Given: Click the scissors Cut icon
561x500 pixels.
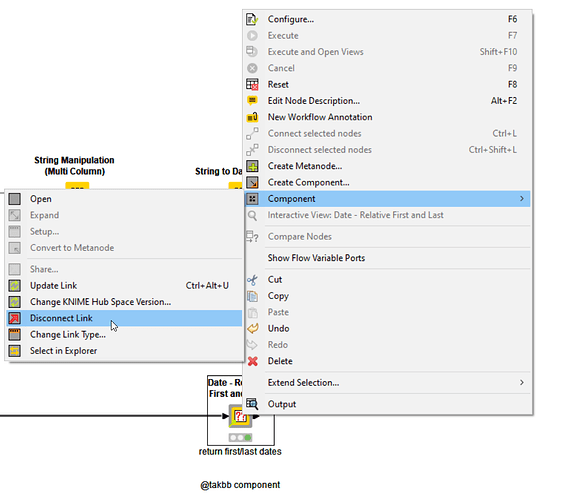Looking at the screenshot, I should click(252, 280).
